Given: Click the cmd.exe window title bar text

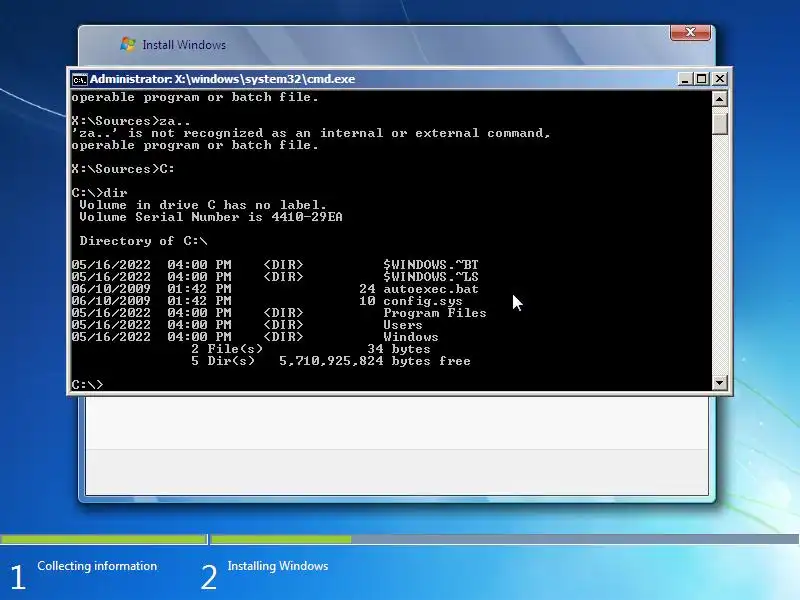Looking at the screenshot, I should [x=222, y=79].
